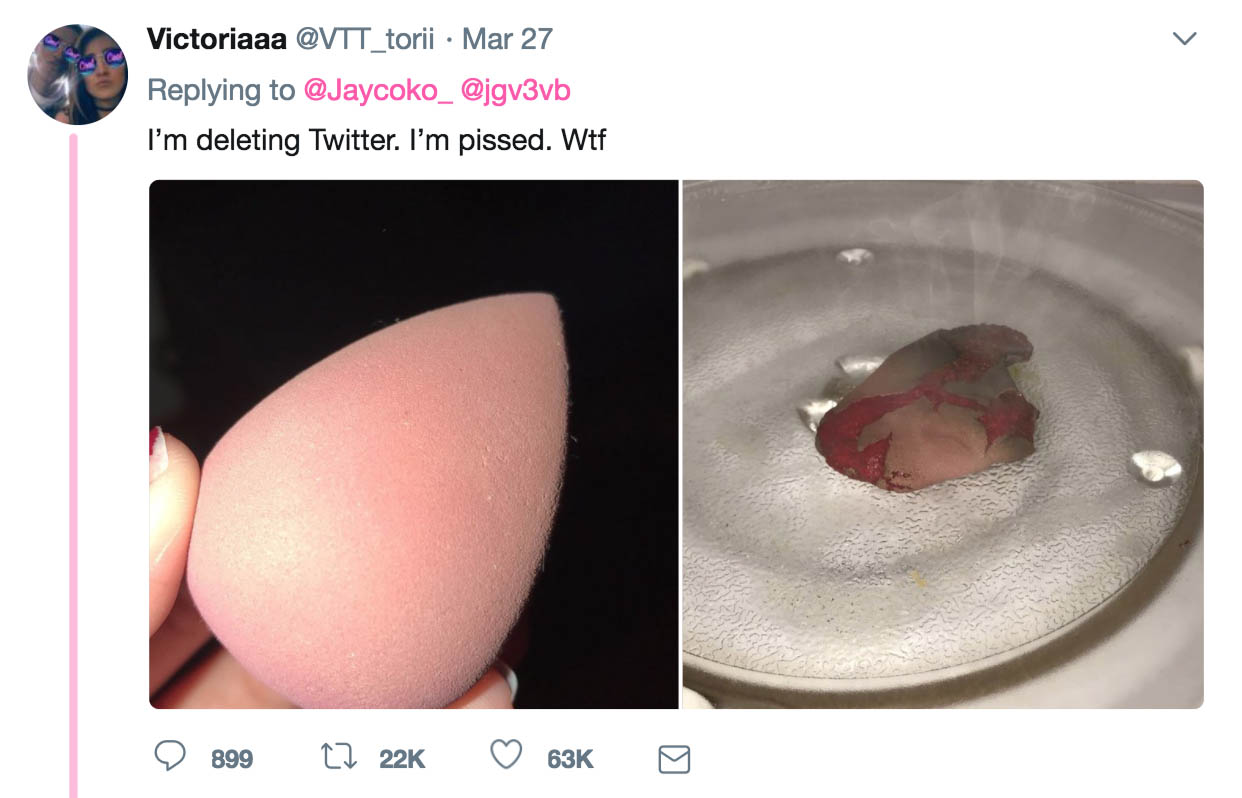Click the Victoriaaa display name
The height and width of the screenshot is (798, 1242).
[216, 39]
